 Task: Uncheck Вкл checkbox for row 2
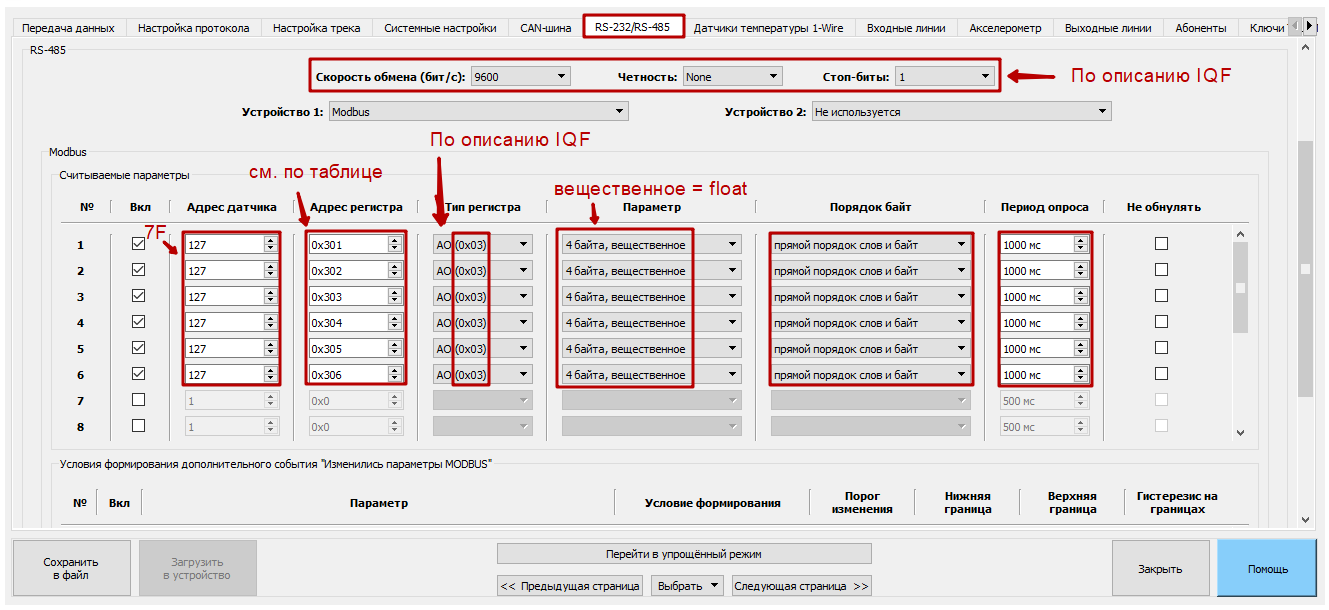click(x=139, y=270)
